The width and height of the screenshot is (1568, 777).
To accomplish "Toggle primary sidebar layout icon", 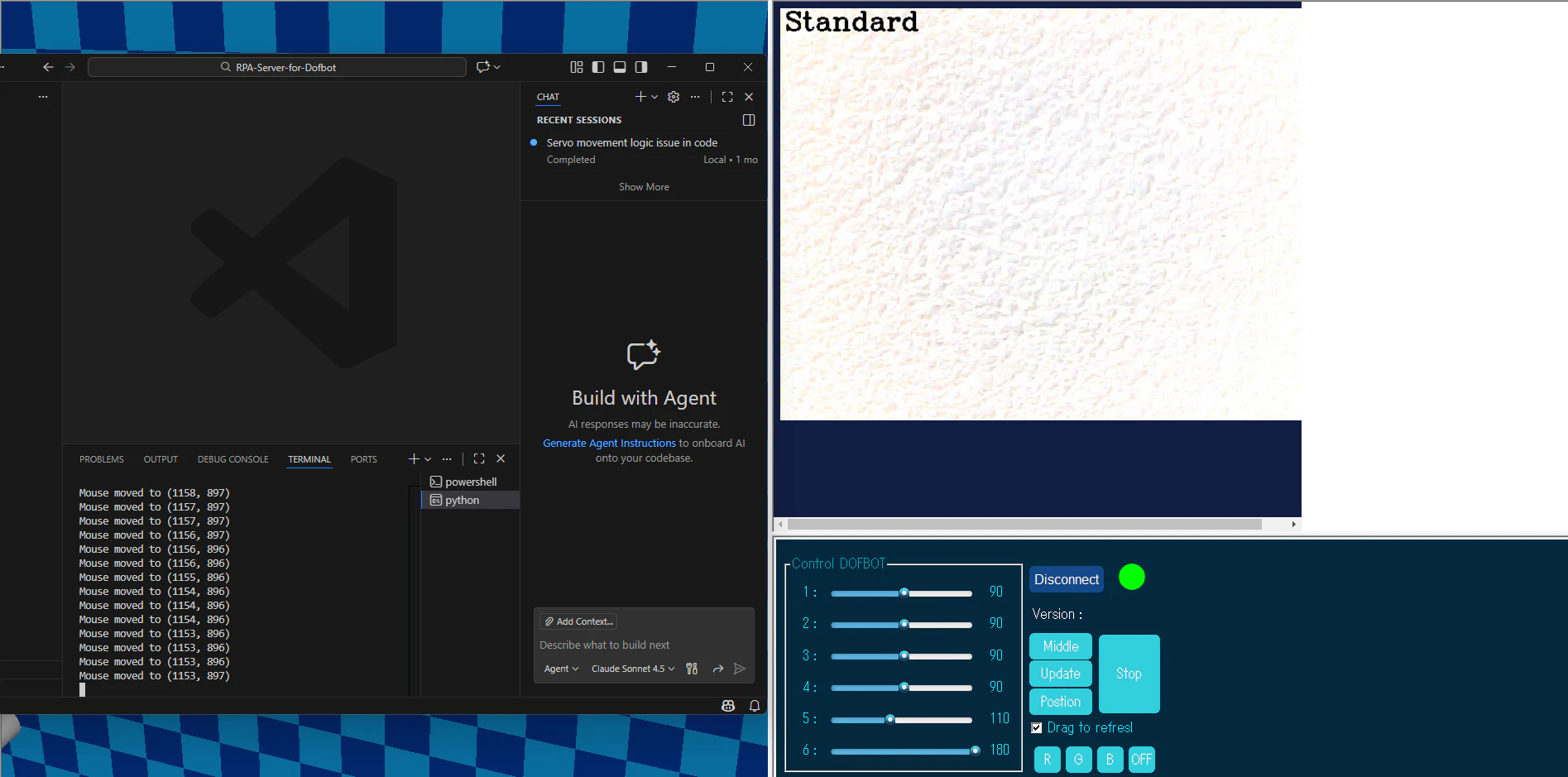I will pos(598,67).
